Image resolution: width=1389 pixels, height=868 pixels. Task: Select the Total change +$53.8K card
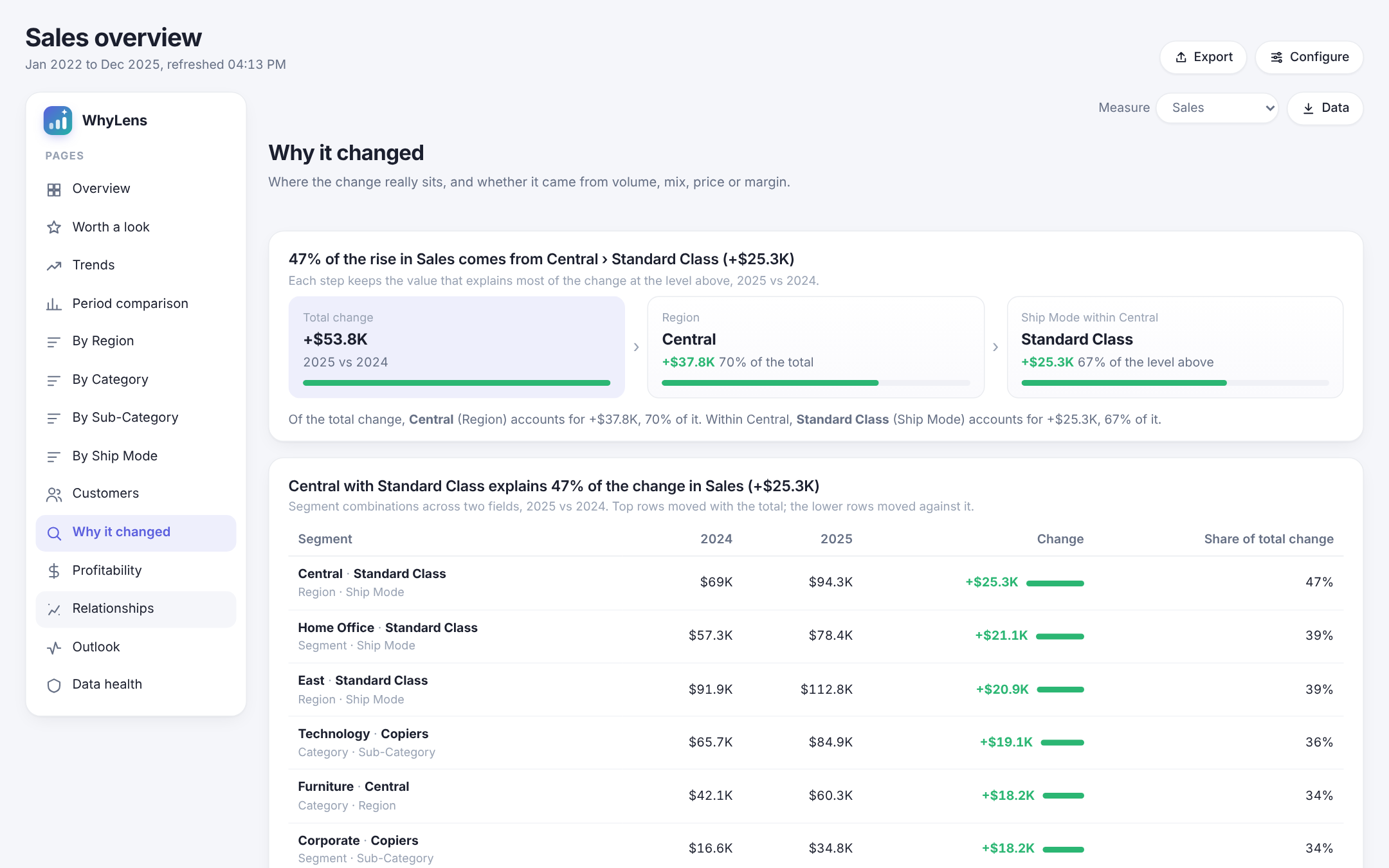(457, 347)
